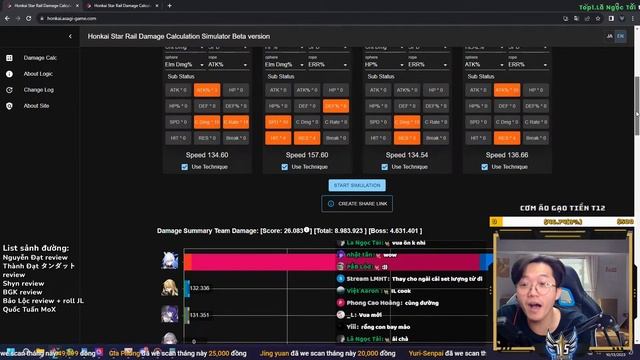The width and height of the screenshot is (640, 360).
Task: Switch the language to EN
Action: [x=620, y=36]
